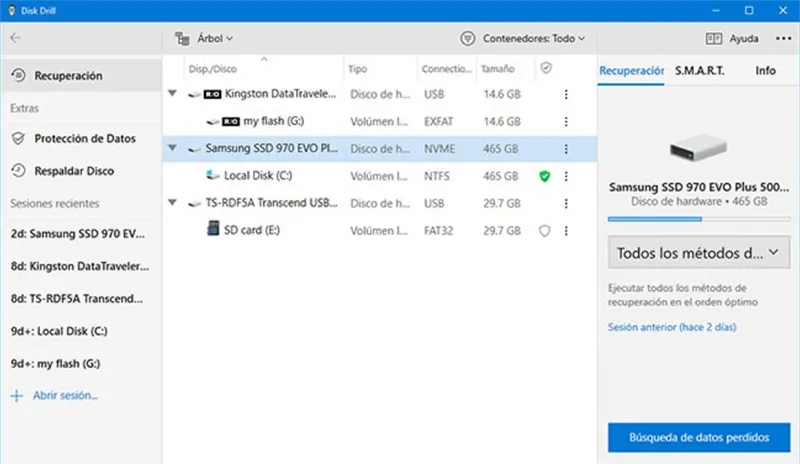Image resolution: width=800 pixels, height=464 pixels.
Task: Collapse the TS-RDF5A Transcend tree node
Action: click(172, 203)
